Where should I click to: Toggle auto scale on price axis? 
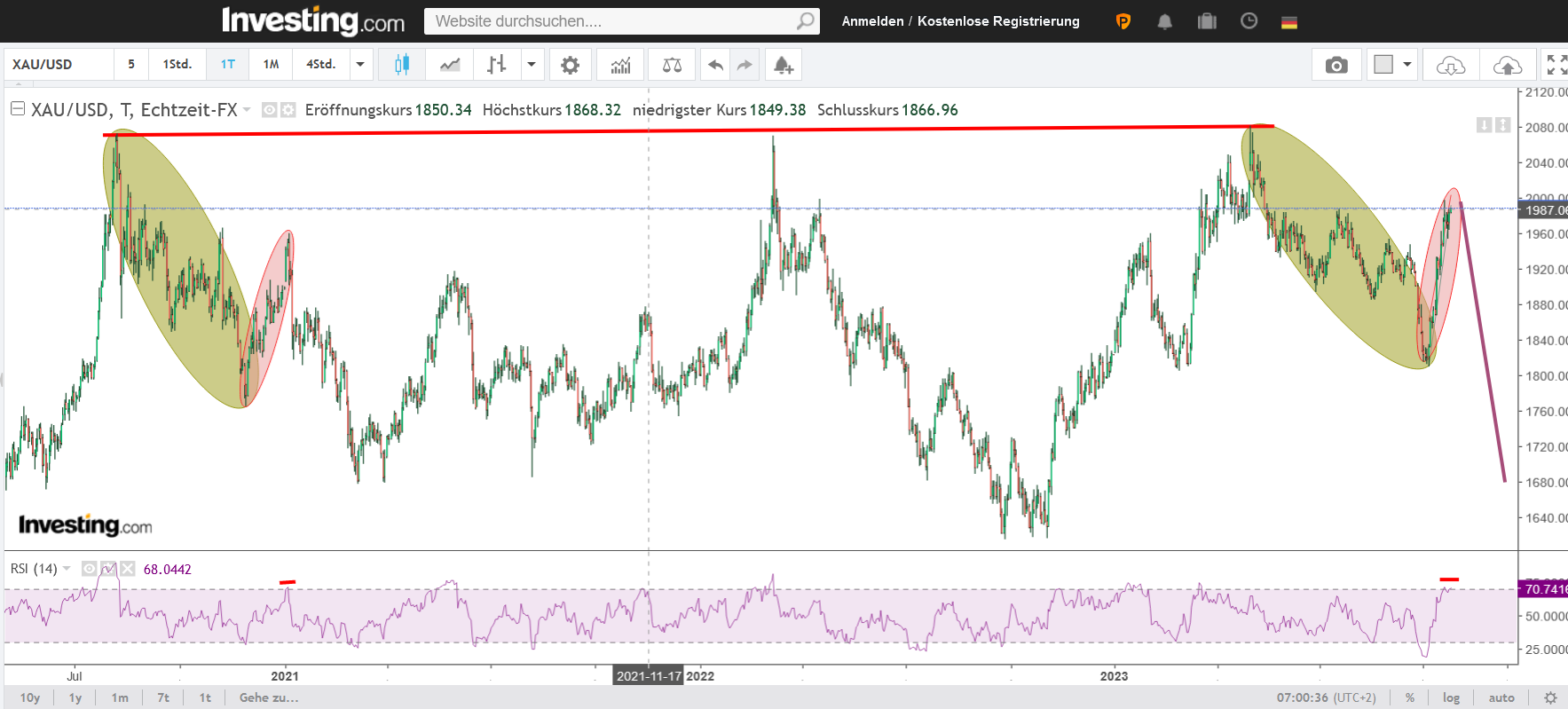1501,697
